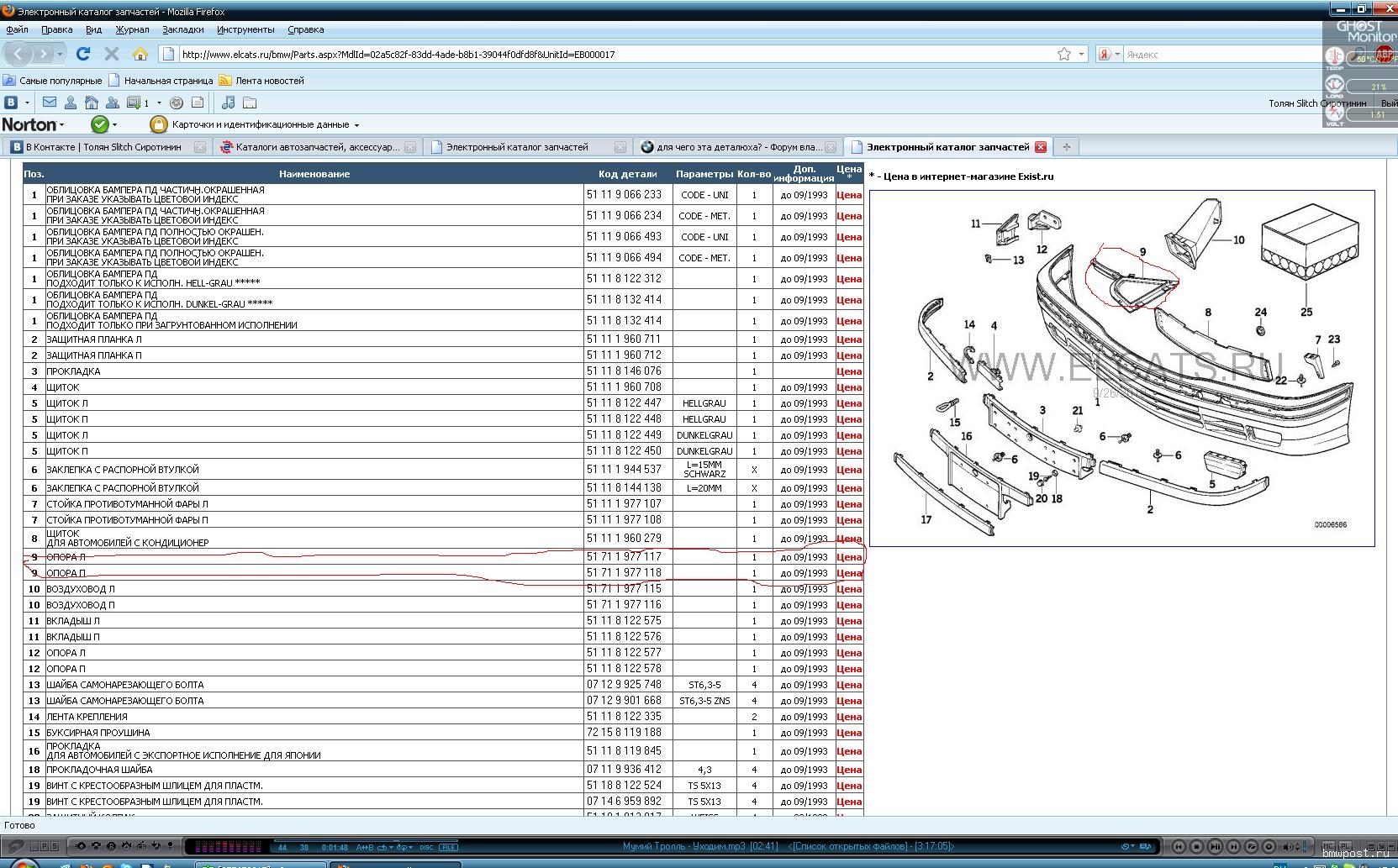Click the Home icon in navigation bar
The width and height of the screenshot is (1398, 868).
point(140,54)
